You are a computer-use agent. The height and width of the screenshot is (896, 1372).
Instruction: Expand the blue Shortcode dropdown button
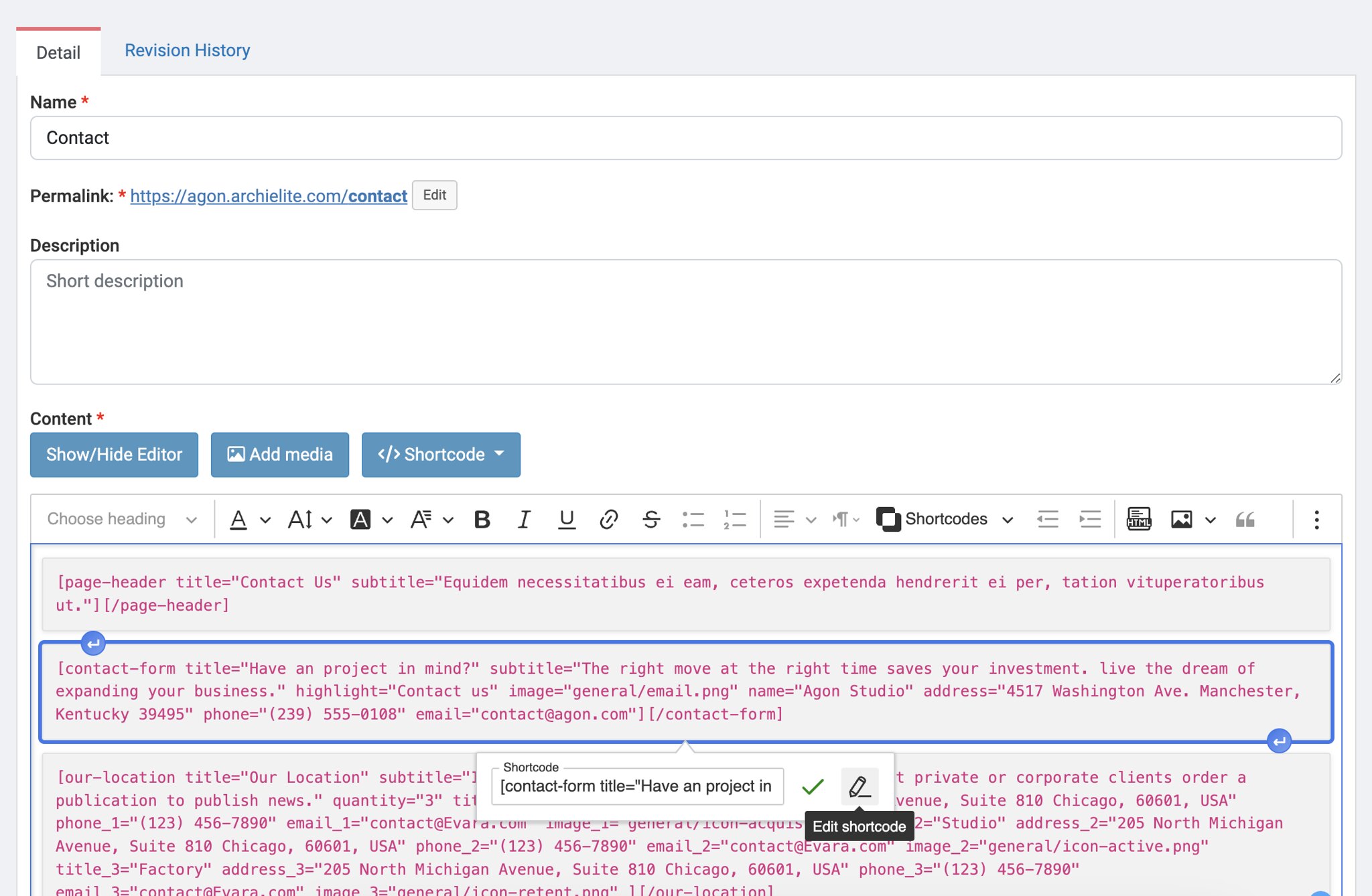point(441,455)
